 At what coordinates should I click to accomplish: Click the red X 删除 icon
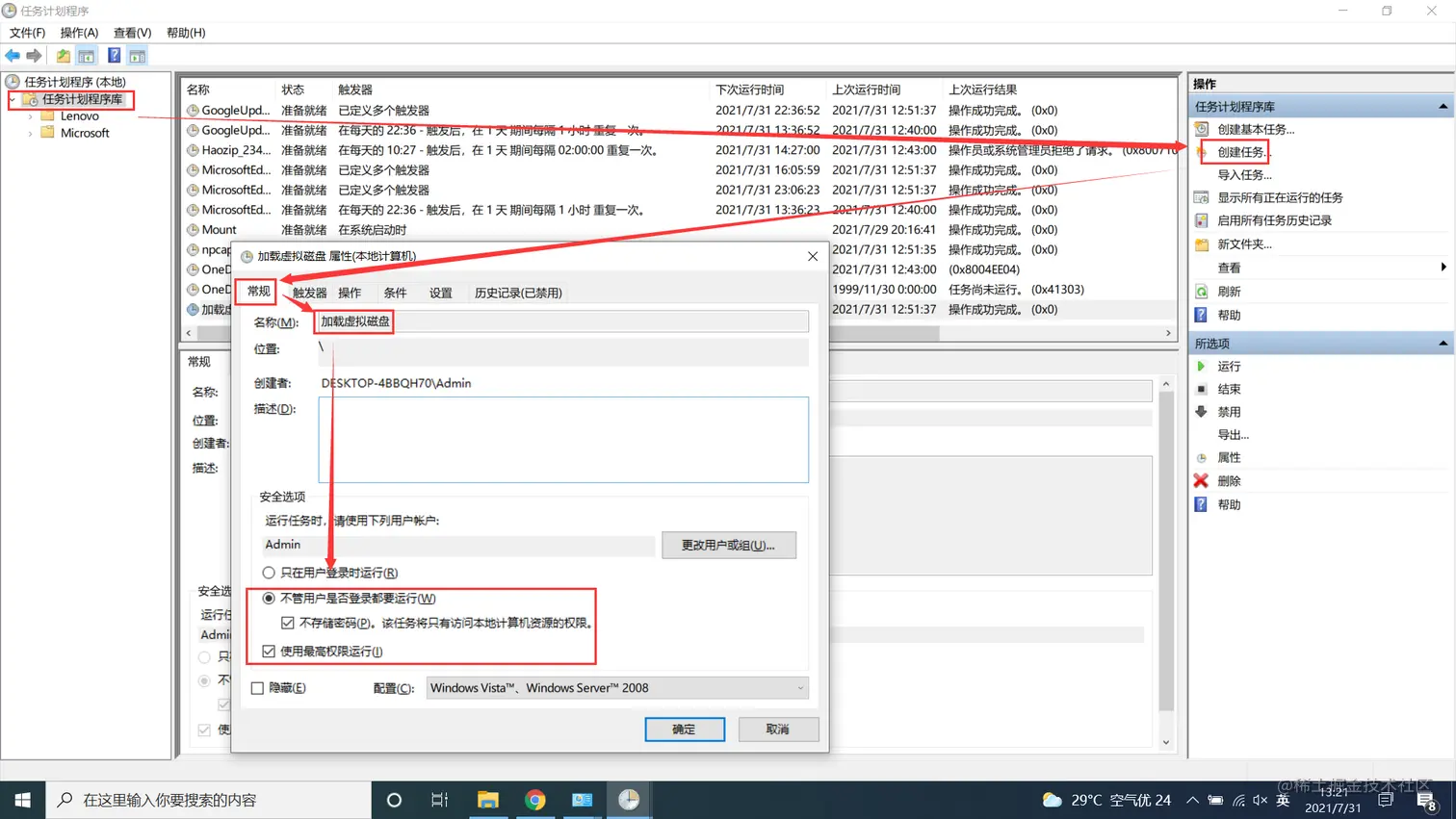1201,481
